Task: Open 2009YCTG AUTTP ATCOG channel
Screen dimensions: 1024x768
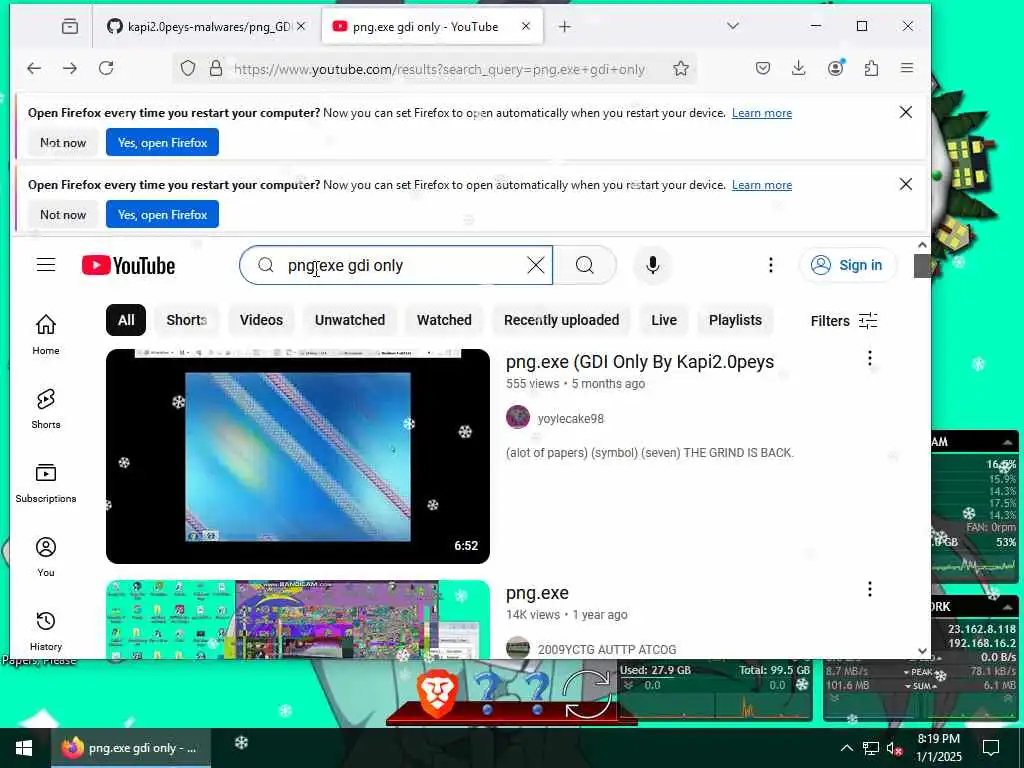Action: coord(607,649)
